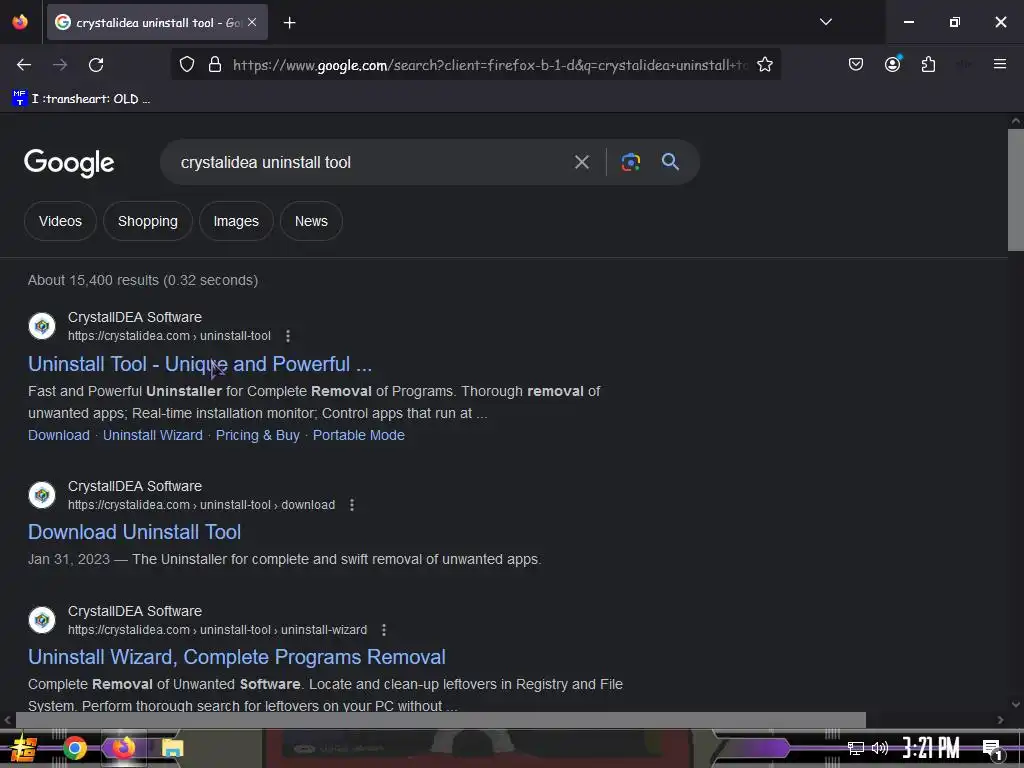The image size is (1024, 768).
Task: Click the scroll down arrow of the vertical scrollbar
Action: click(1016, 705)
